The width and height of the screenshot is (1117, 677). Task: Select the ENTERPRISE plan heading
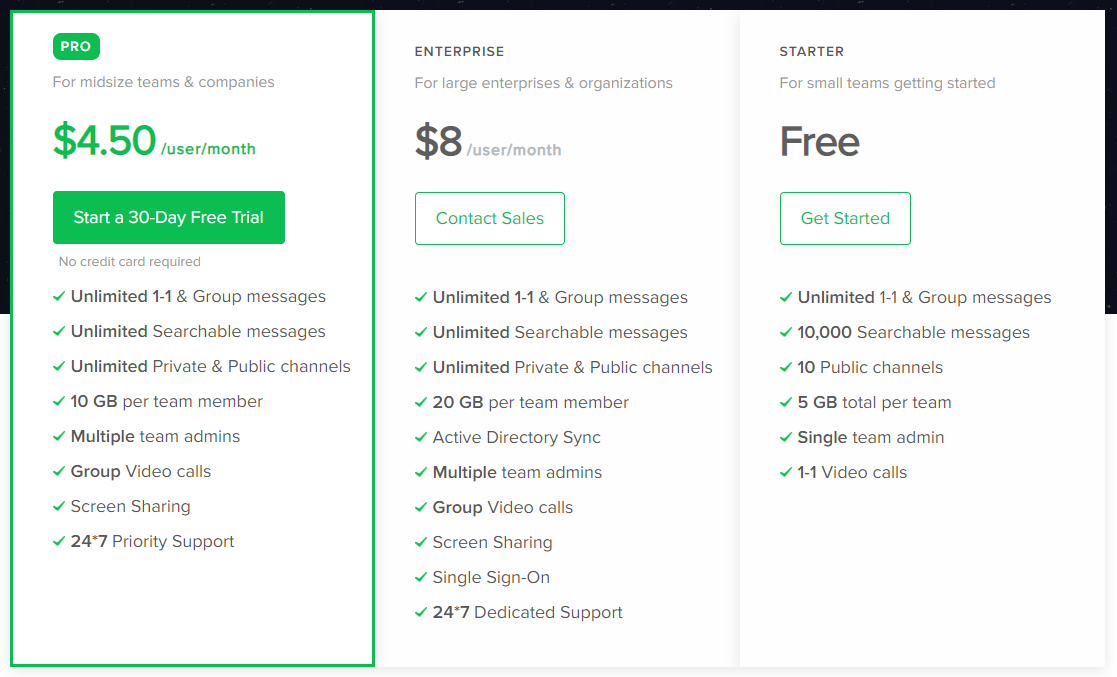coord(459,51)
